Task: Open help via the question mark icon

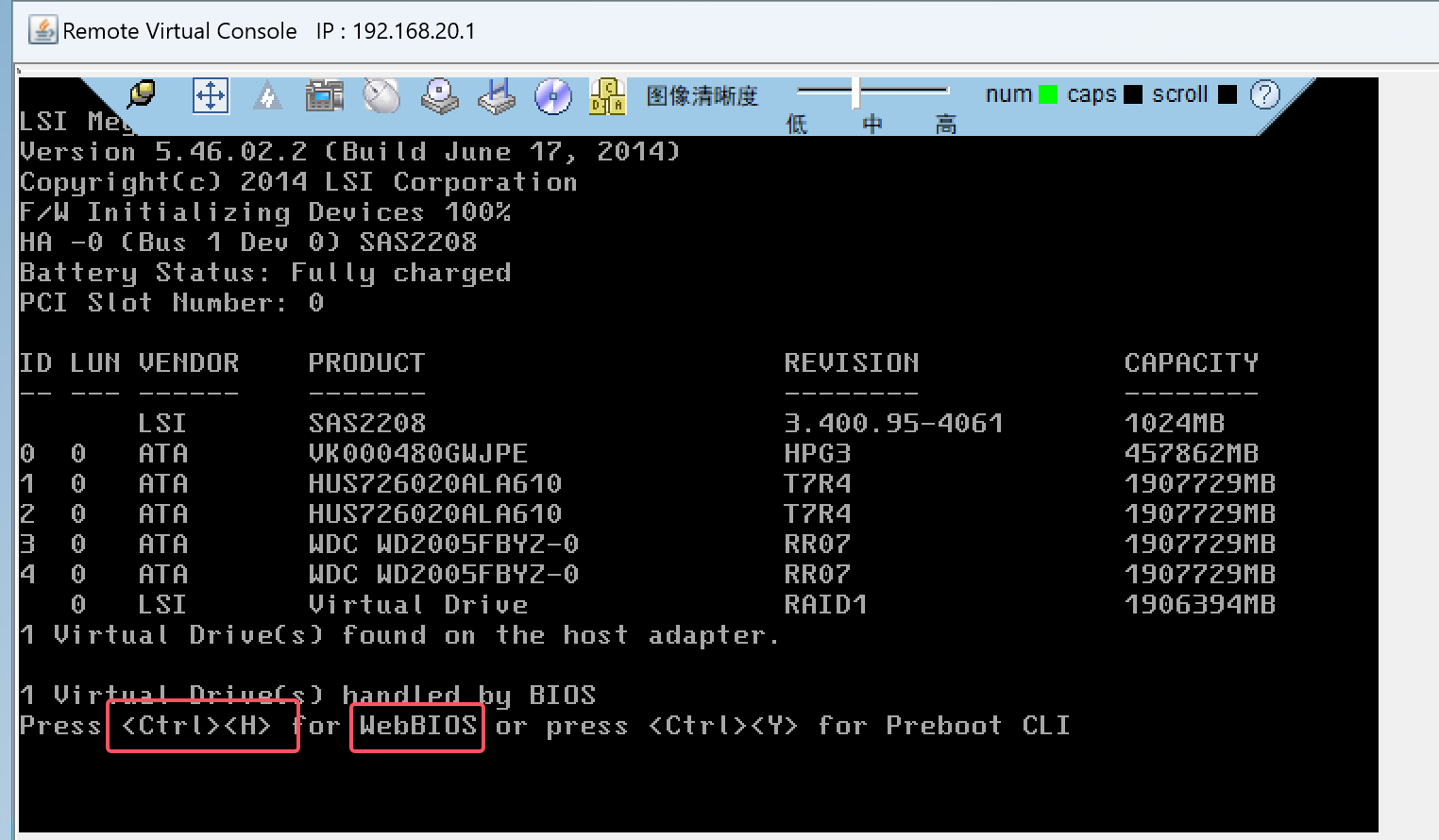Action: click(x=1265, y=94)
